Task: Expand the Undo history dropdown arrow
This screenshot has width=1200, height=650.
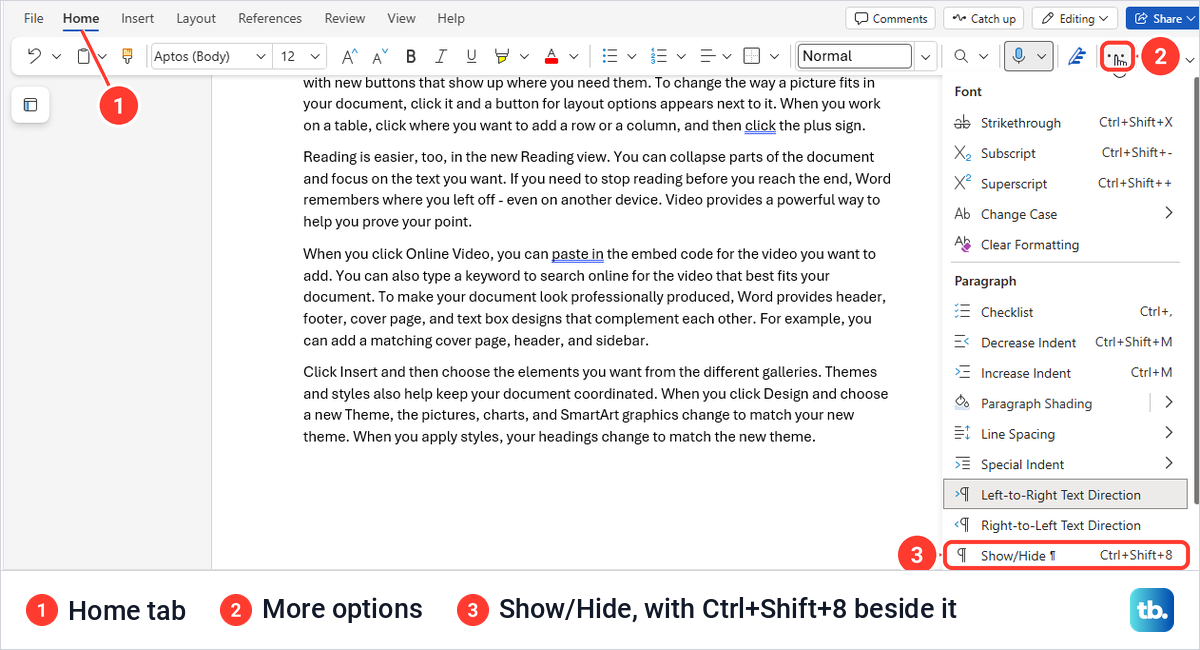Action: 57,56
